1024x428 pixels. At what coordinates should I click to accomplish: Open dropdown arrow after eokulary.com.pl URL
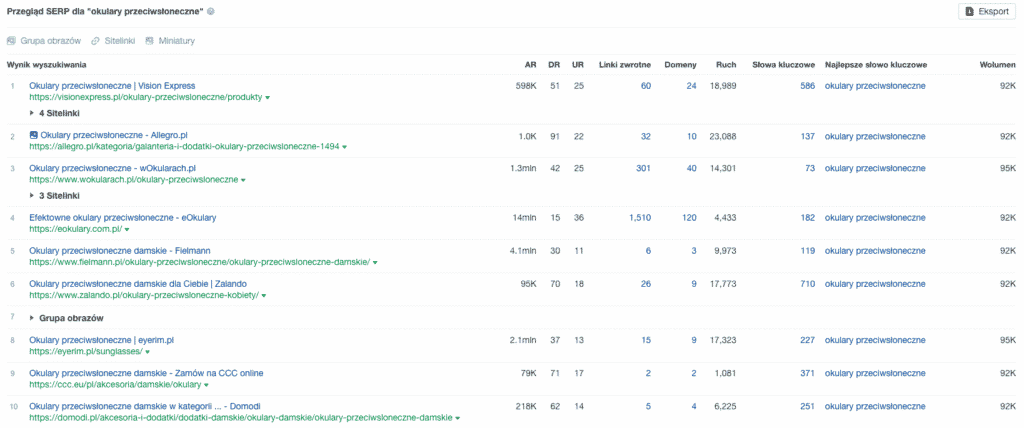(127, 229)
